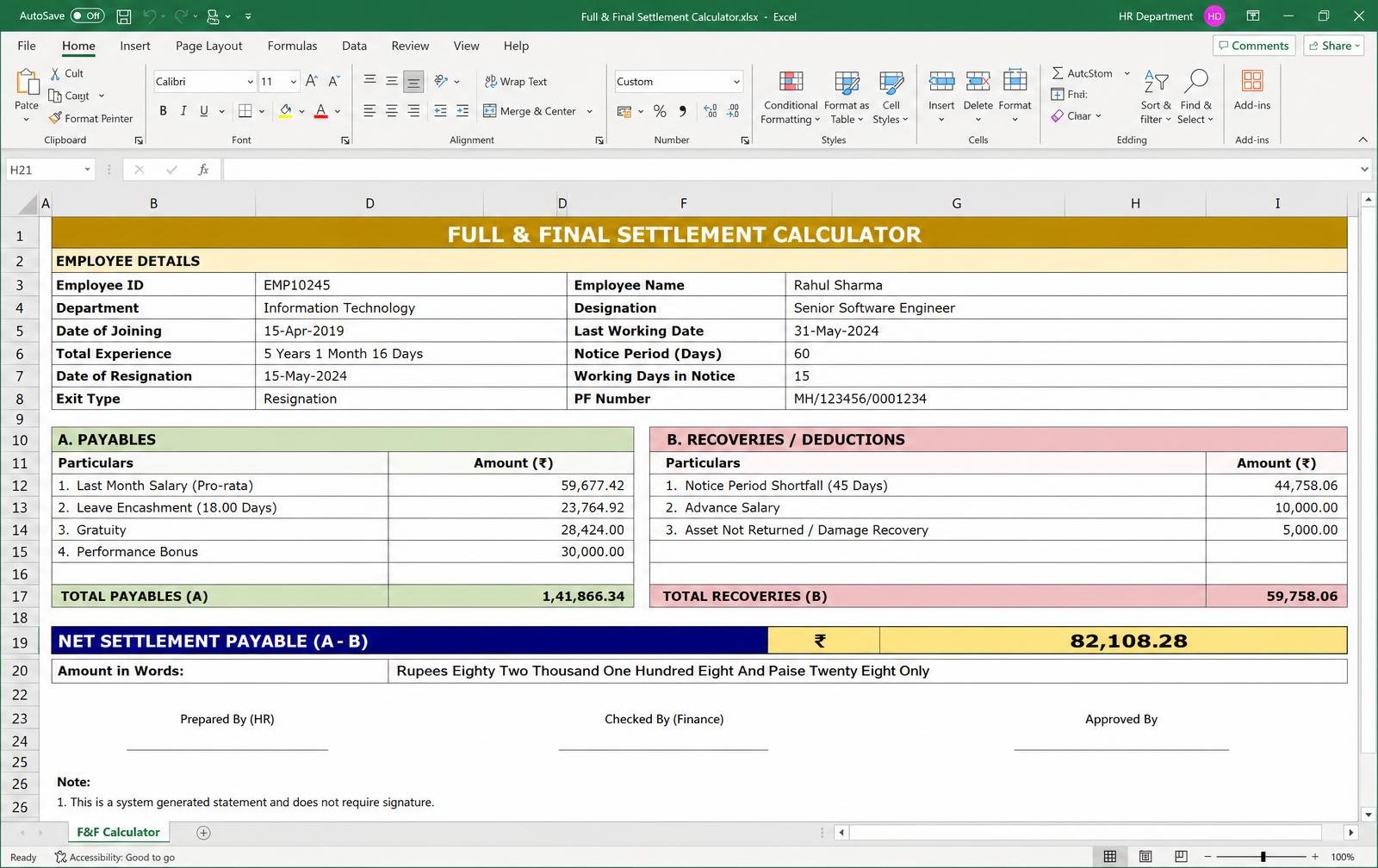Click the Paste clipboard icon

pyautogui.click(x=27, y=83)
